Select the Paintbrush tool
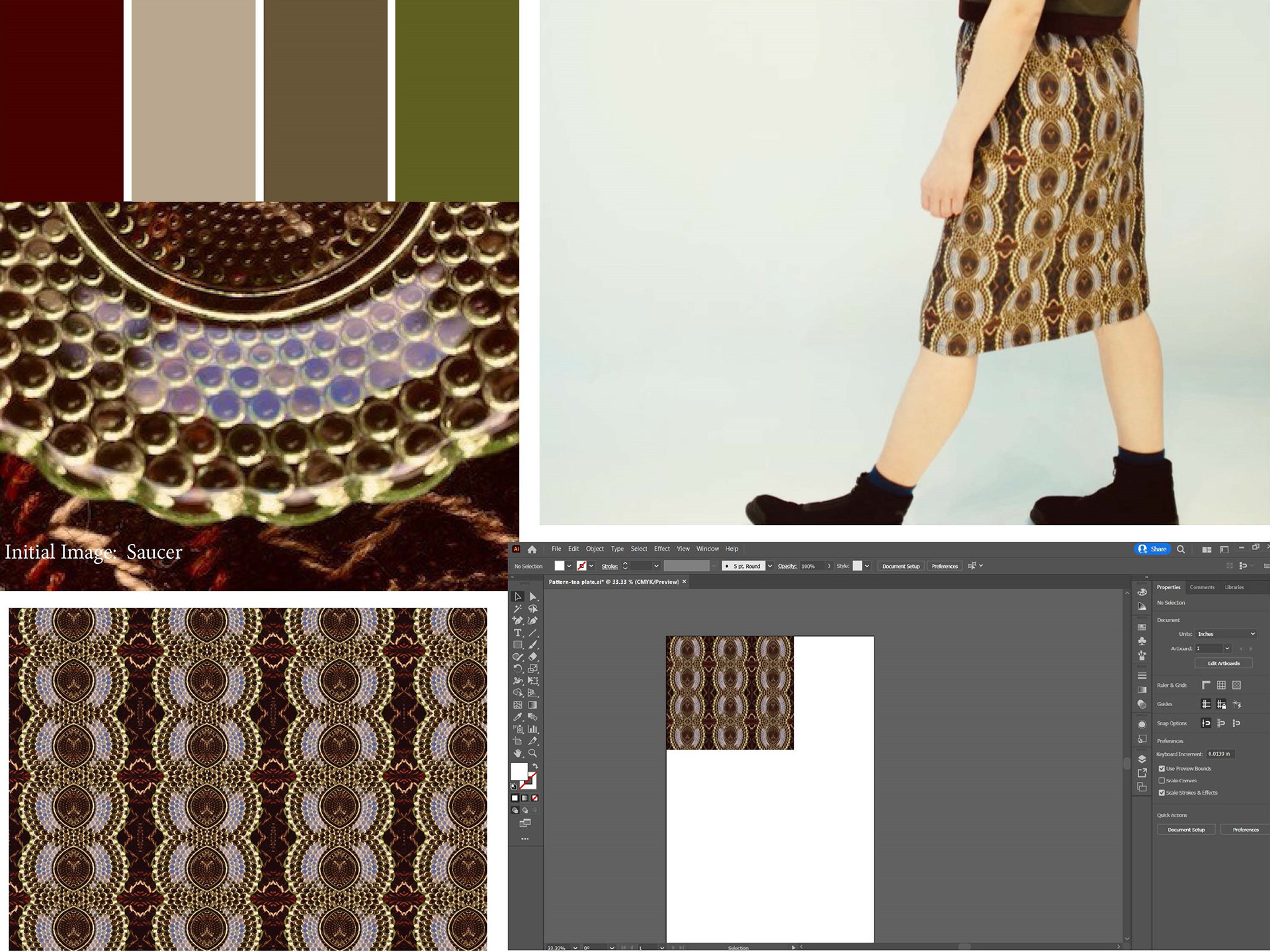This screenshot has width=1270, height=952. click(533, 644)
